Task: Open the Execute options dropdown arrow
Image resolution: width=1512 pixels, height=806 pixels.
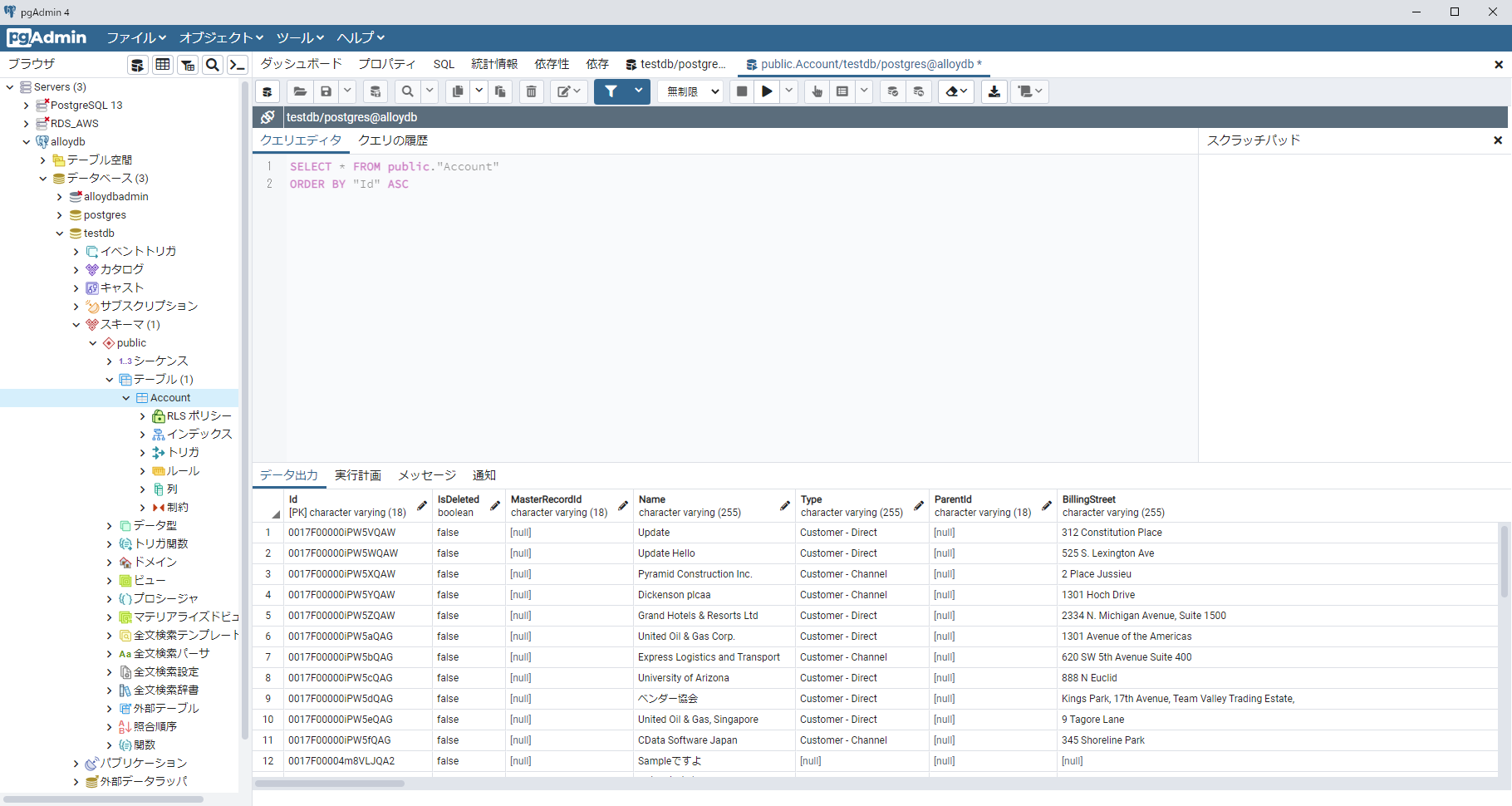Action: (x=789, y=91)
